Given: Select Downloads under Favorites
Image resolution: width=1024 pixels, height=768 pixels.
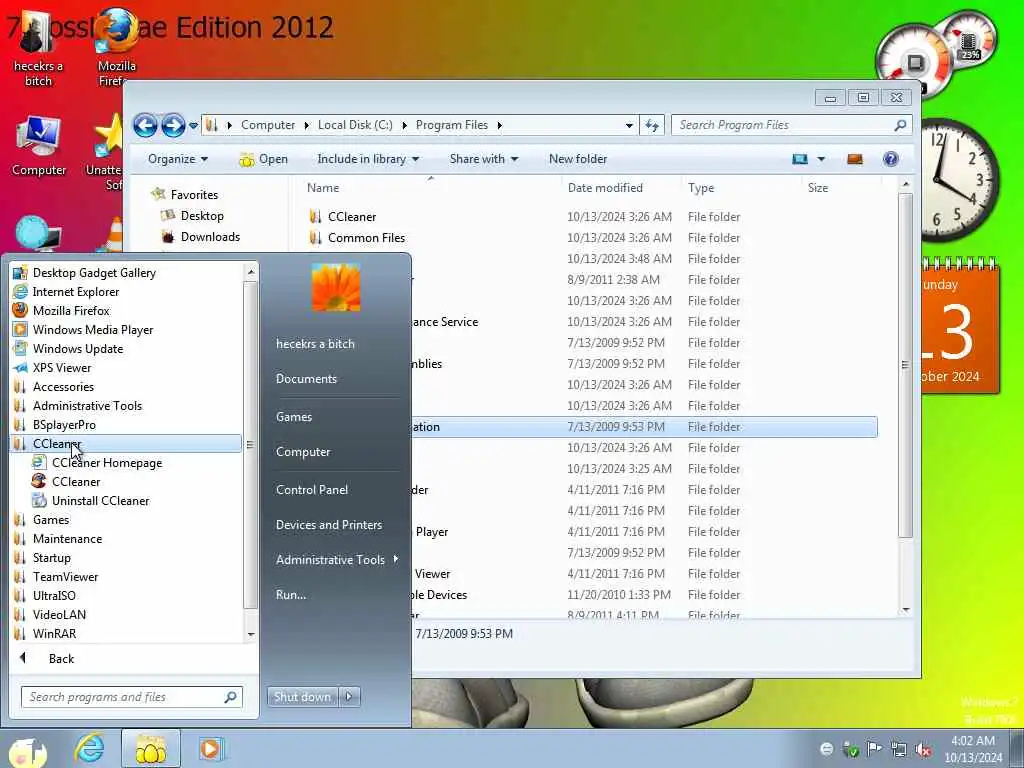Looking at the screenshot, I should (210, 236).
